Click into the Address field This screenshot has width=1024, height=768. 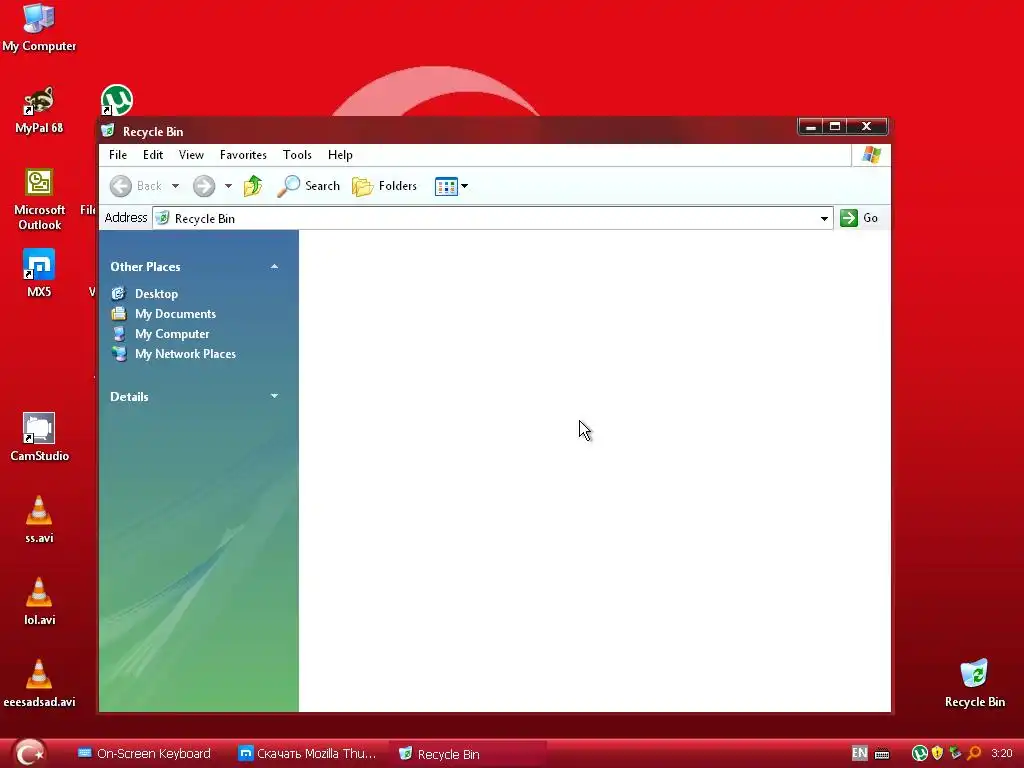tap(492, 218)
